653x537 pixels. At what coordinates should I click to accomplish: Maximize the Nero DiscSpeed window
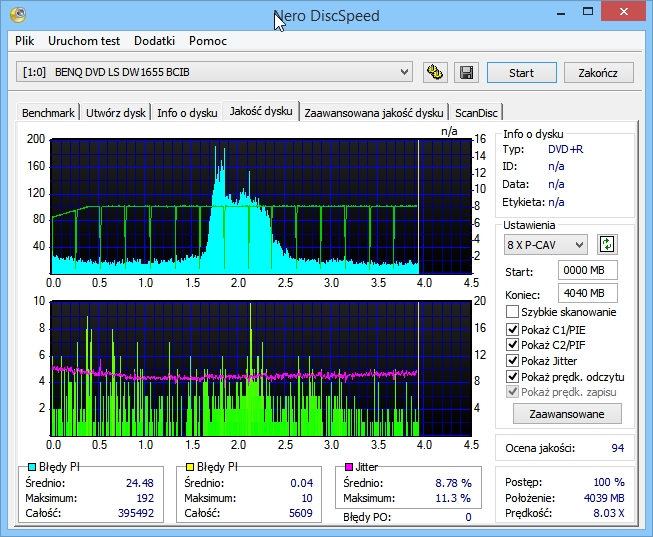(588, 12)
